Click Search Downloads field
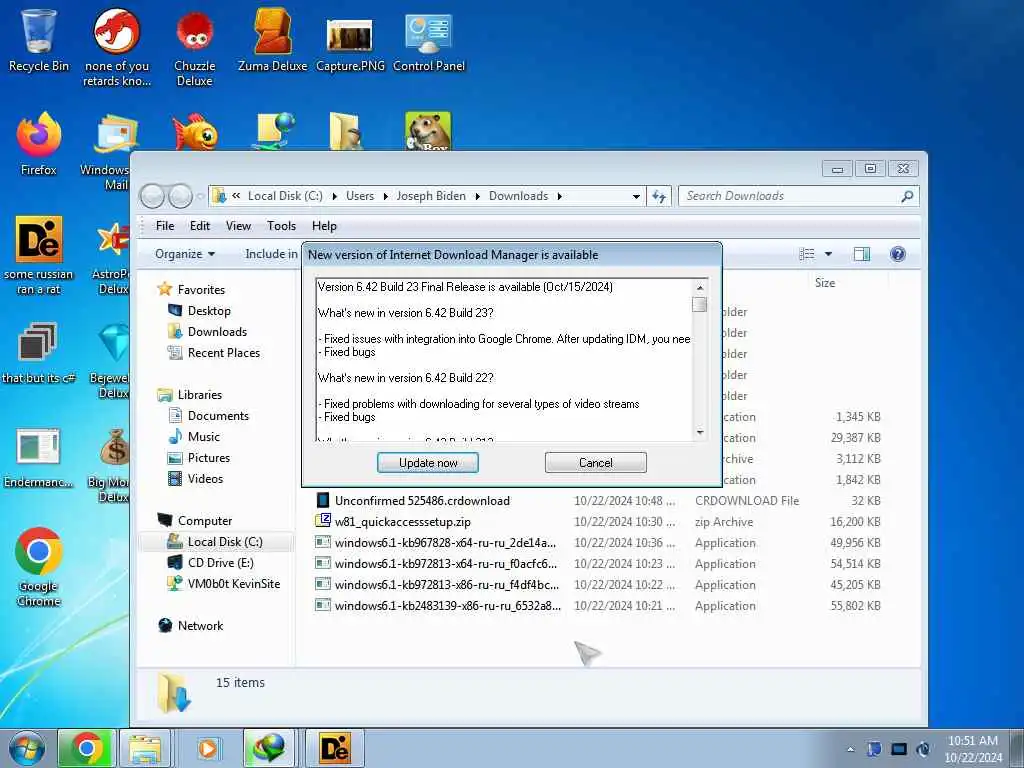The height and width of the screenshot is (768, 1024). pos(799,196)
